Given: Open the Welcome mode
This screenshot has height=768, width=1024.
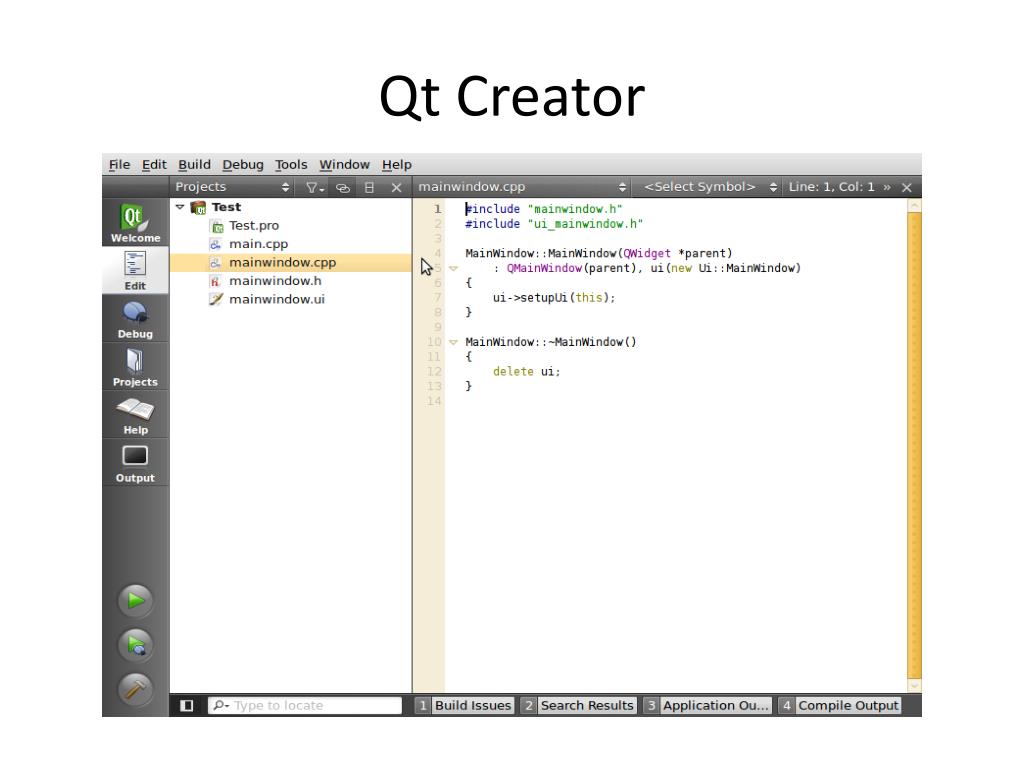Looking at the screenshot, I should pos(135,223).
